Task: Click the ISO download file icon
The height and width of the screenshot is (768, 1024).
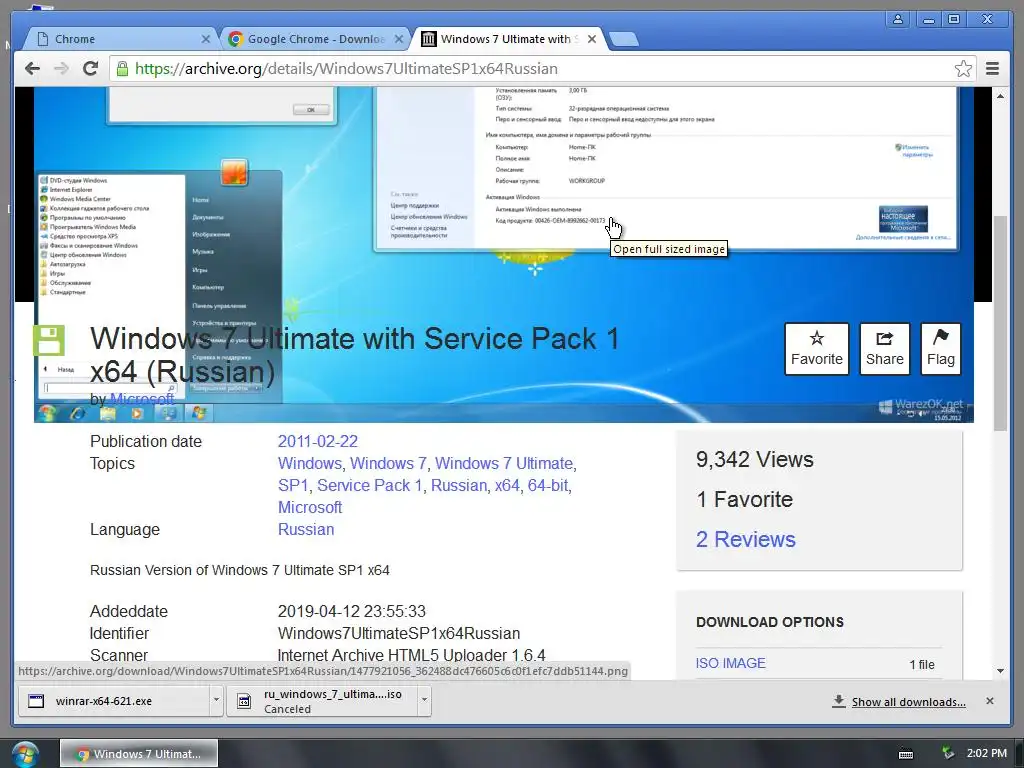Action: pyautogui.click(x=244, y=701)
